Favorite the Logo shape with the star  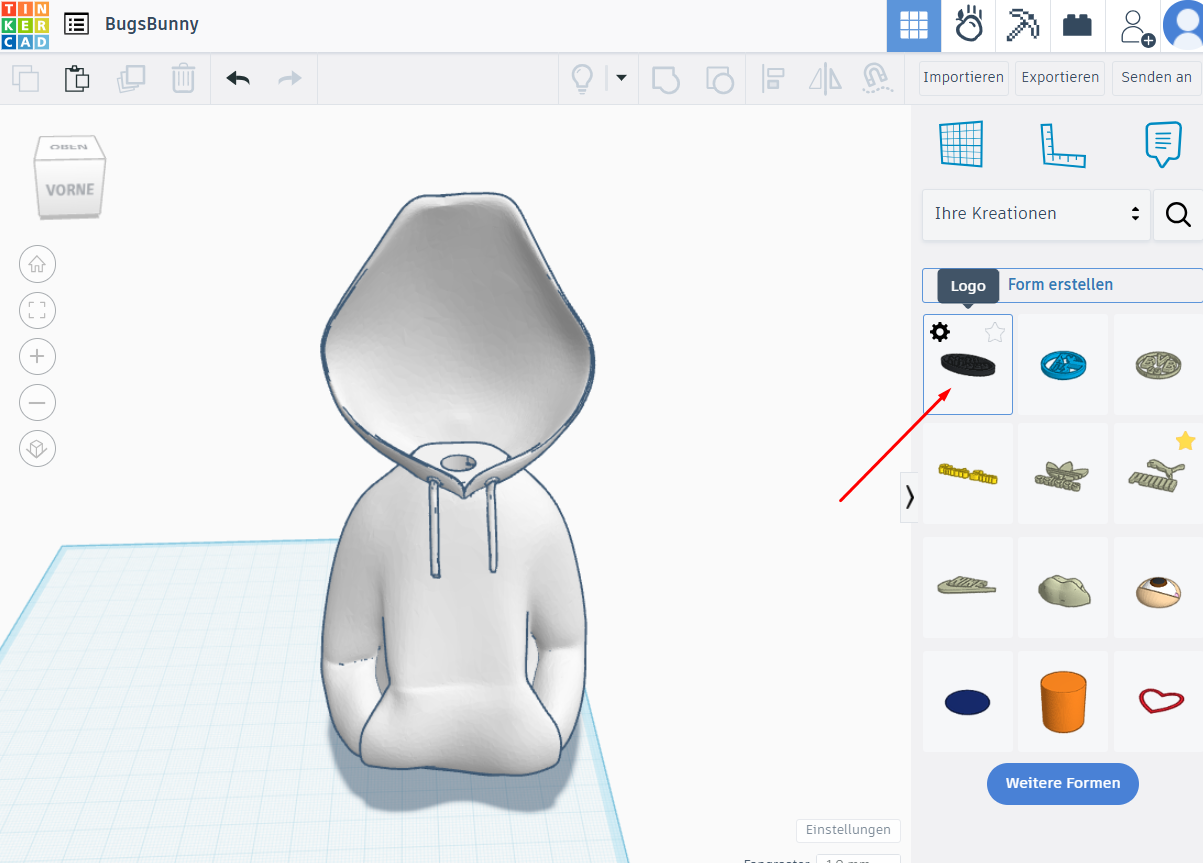(x=994, y=333)
